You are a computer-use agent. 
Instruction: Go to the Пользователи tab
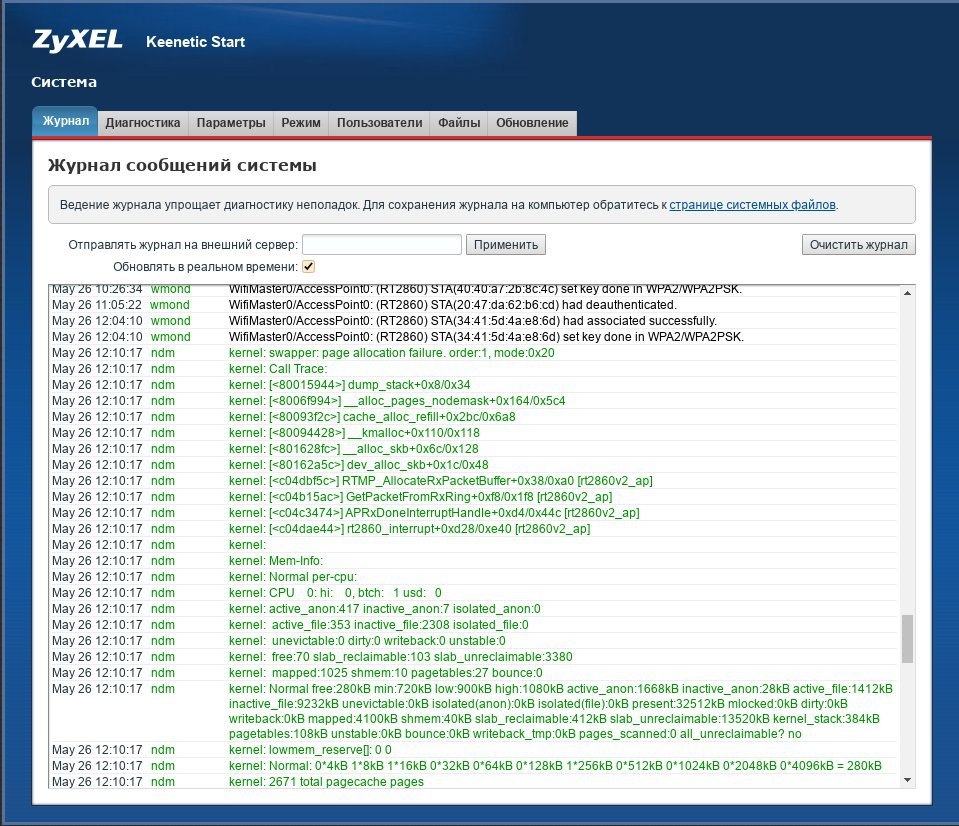pyautogui.click(x=379, y=123)
